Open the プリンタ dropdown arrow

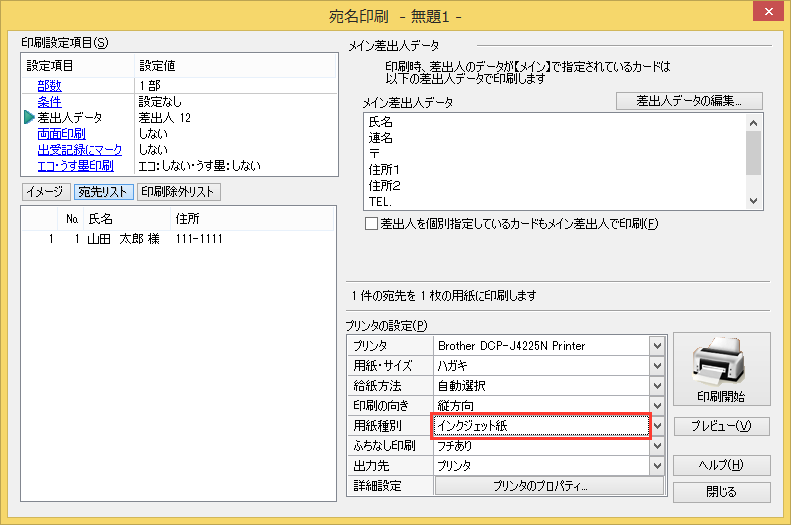point(657,346)
